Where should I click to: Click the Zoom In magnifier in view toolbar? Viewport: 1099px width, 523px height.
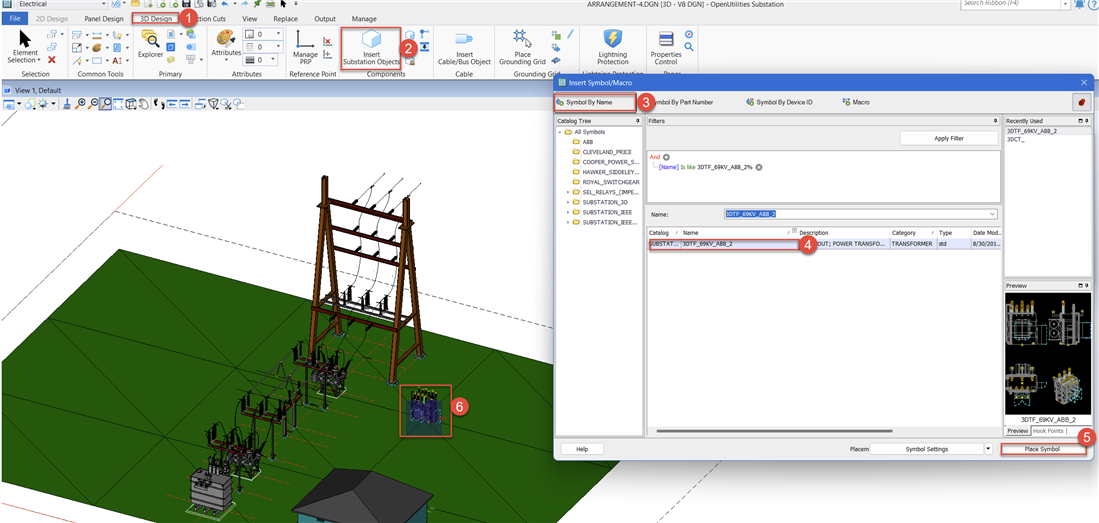81,104
